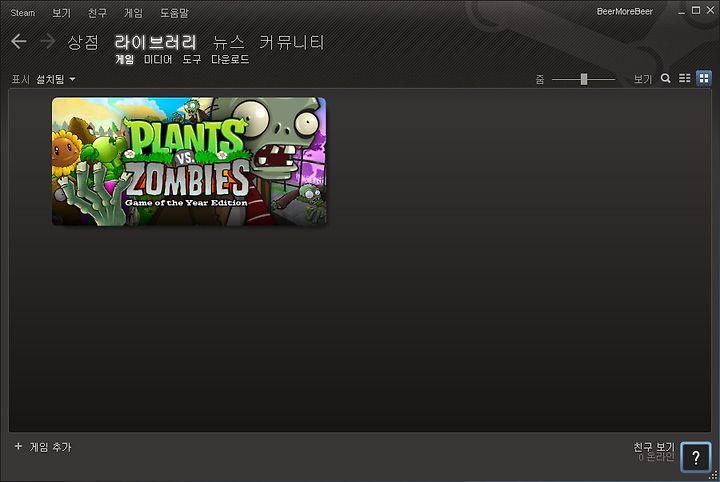
Task: Click the zoom slider handle
Action: click(584, 79)
